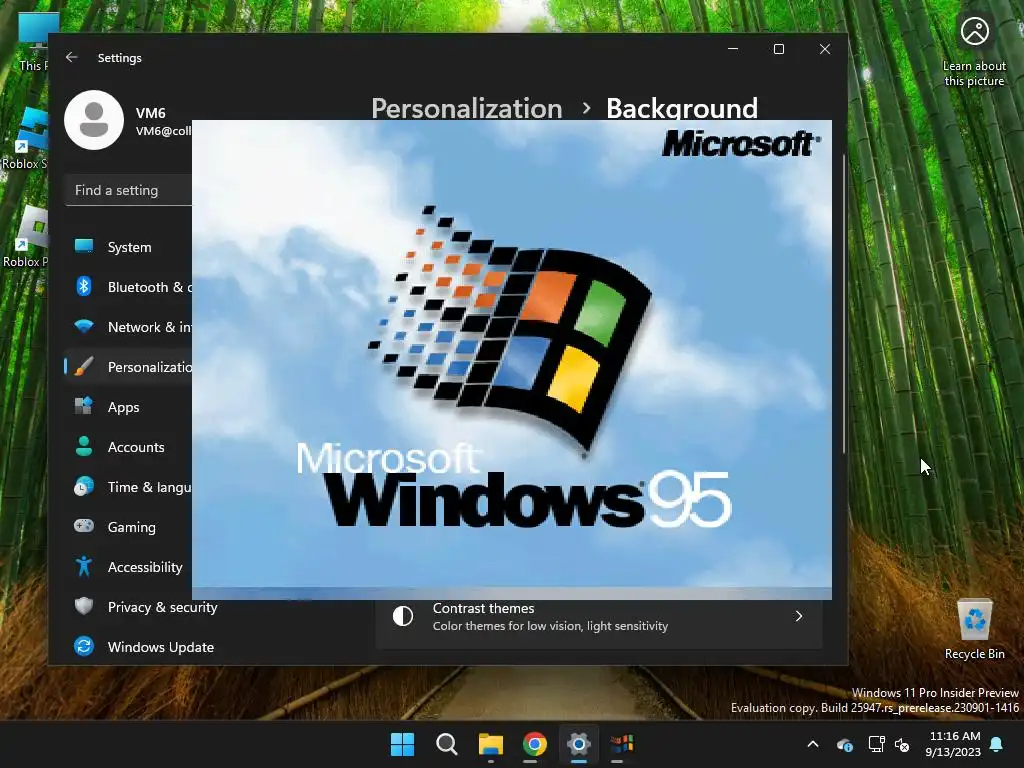Open the Windows Start menu
The image size is (1024, 768).
tap(402, 744)
